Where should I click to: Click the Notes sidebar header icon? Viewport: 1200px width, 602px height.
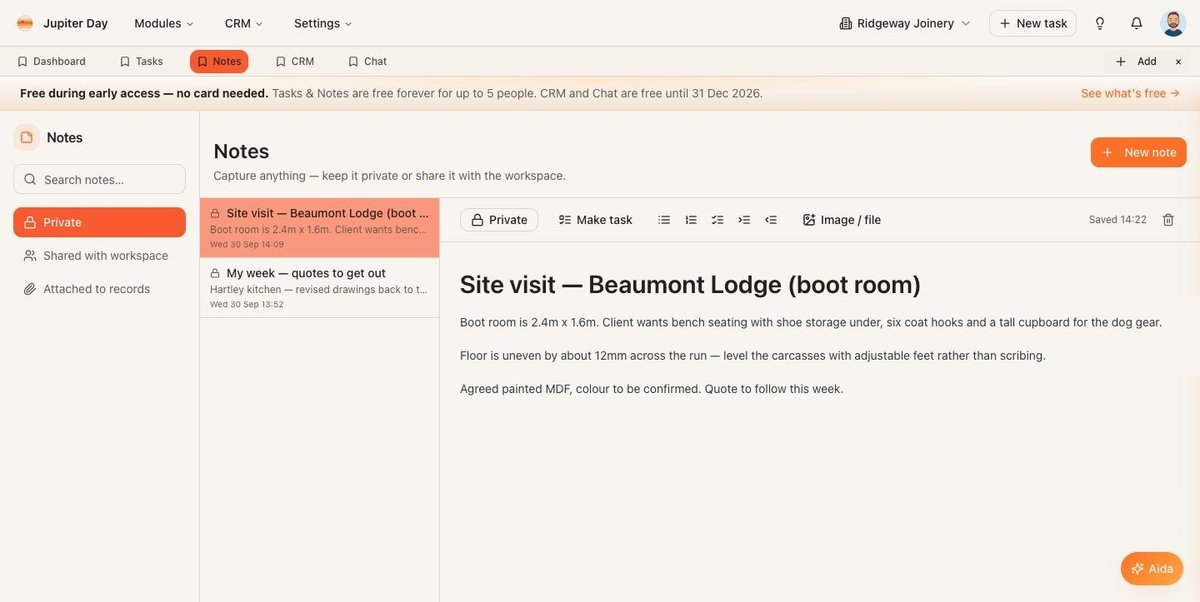(27, 138)
